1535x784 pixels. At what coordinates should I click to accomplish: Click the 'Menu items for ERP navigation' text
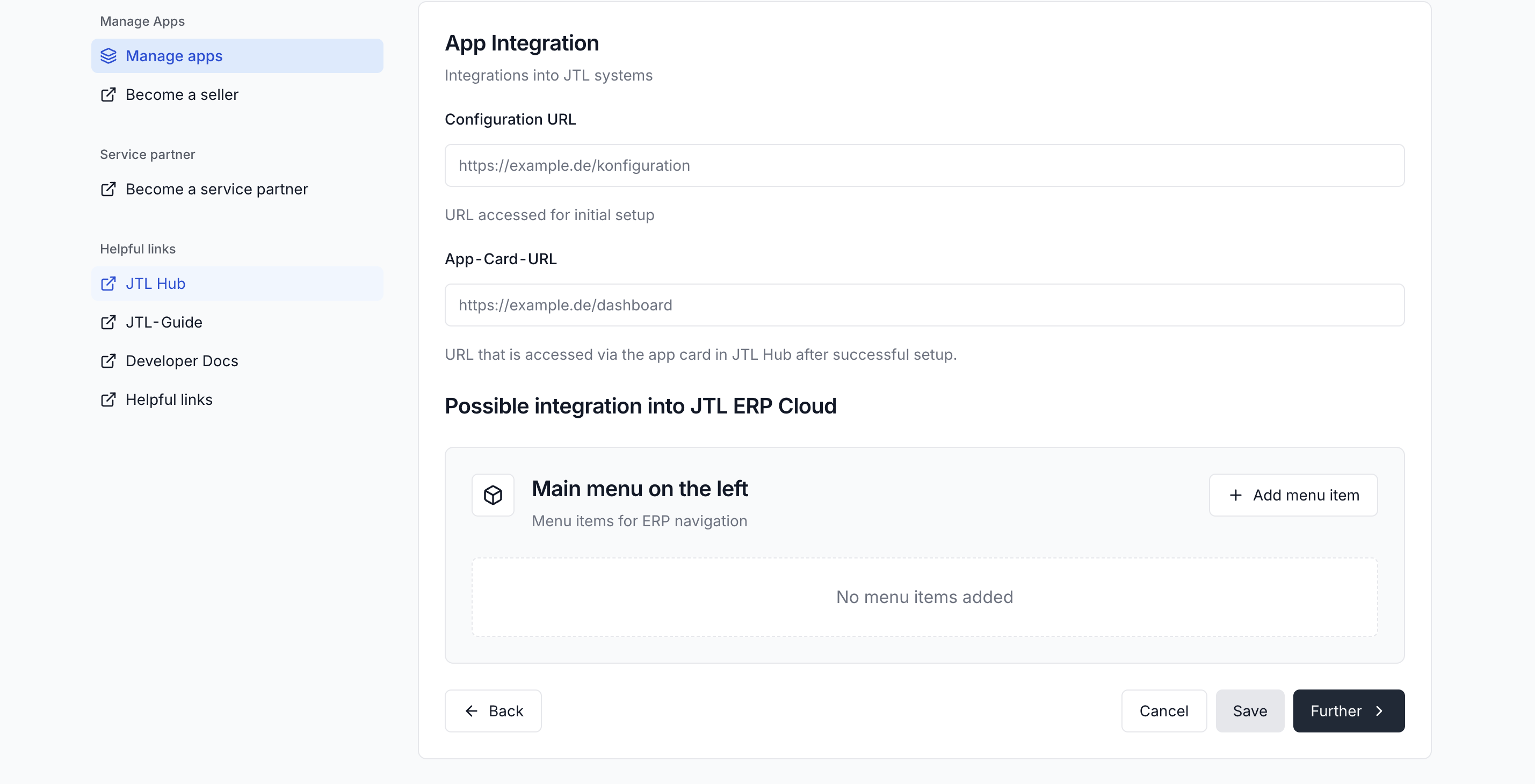coord(639,521)
